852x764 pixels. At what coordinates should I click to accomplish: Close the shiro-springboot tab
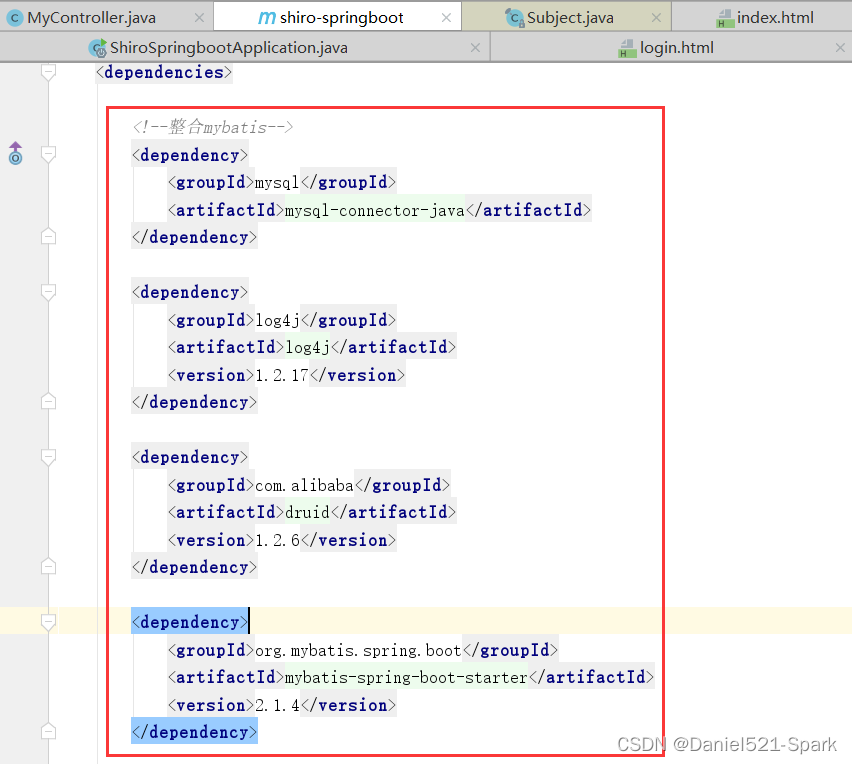446,18
